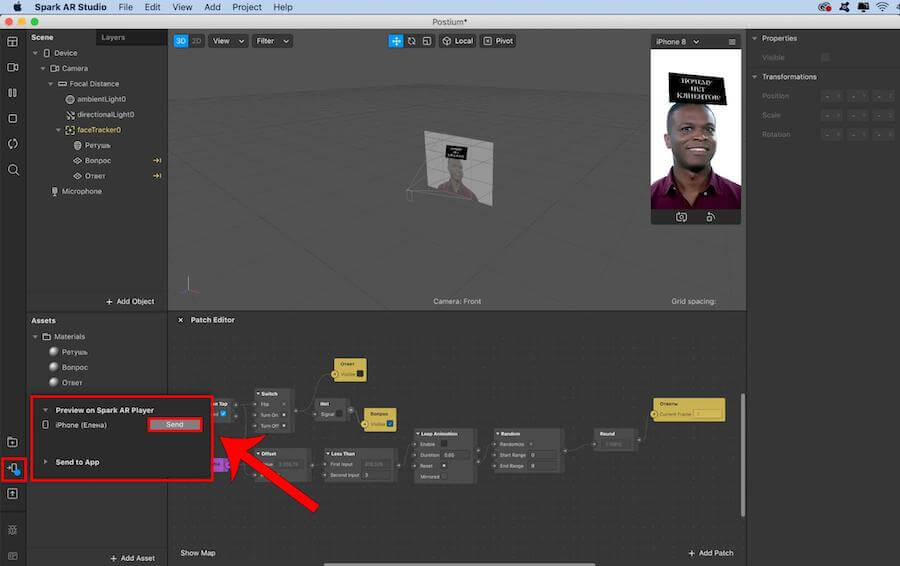900x566 pixels.
Task: Select the rotate manipulator tool
Action: click(412, 41)
